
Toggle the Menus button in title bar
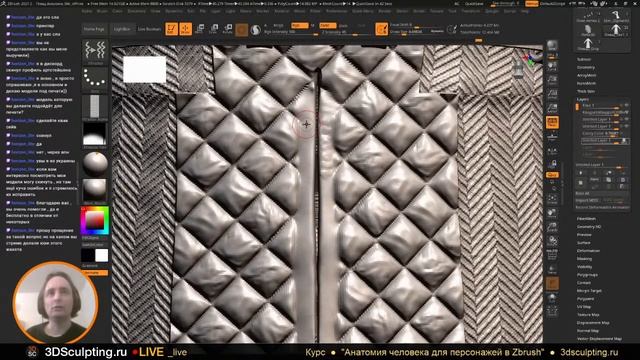532,3
